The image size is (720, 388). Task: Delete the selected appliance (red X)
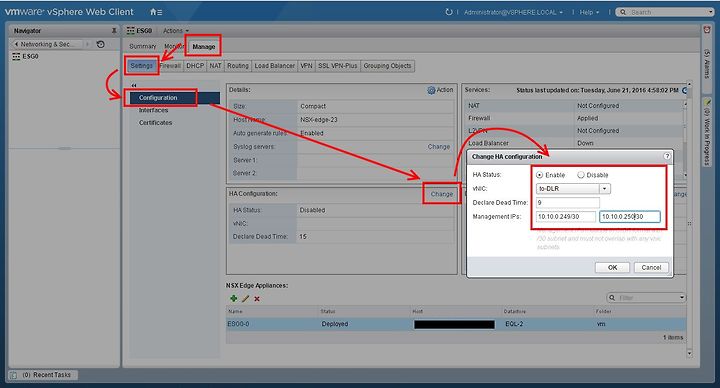(x=257, y=299)
